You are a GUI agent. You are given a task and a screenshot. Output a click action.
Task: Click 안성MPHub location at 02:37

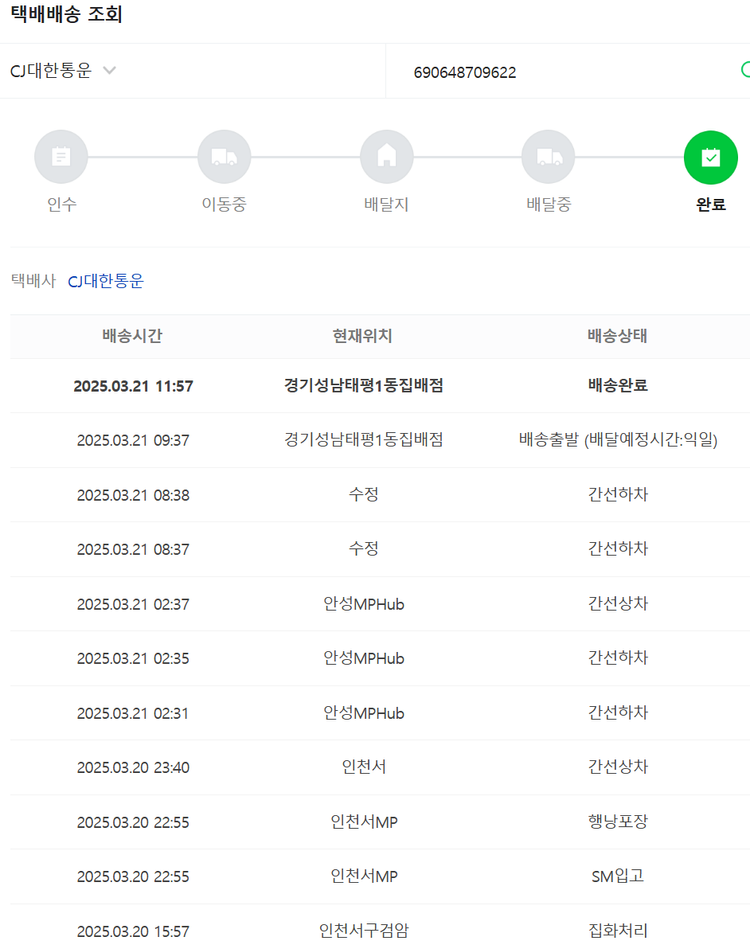pos(363,604)
